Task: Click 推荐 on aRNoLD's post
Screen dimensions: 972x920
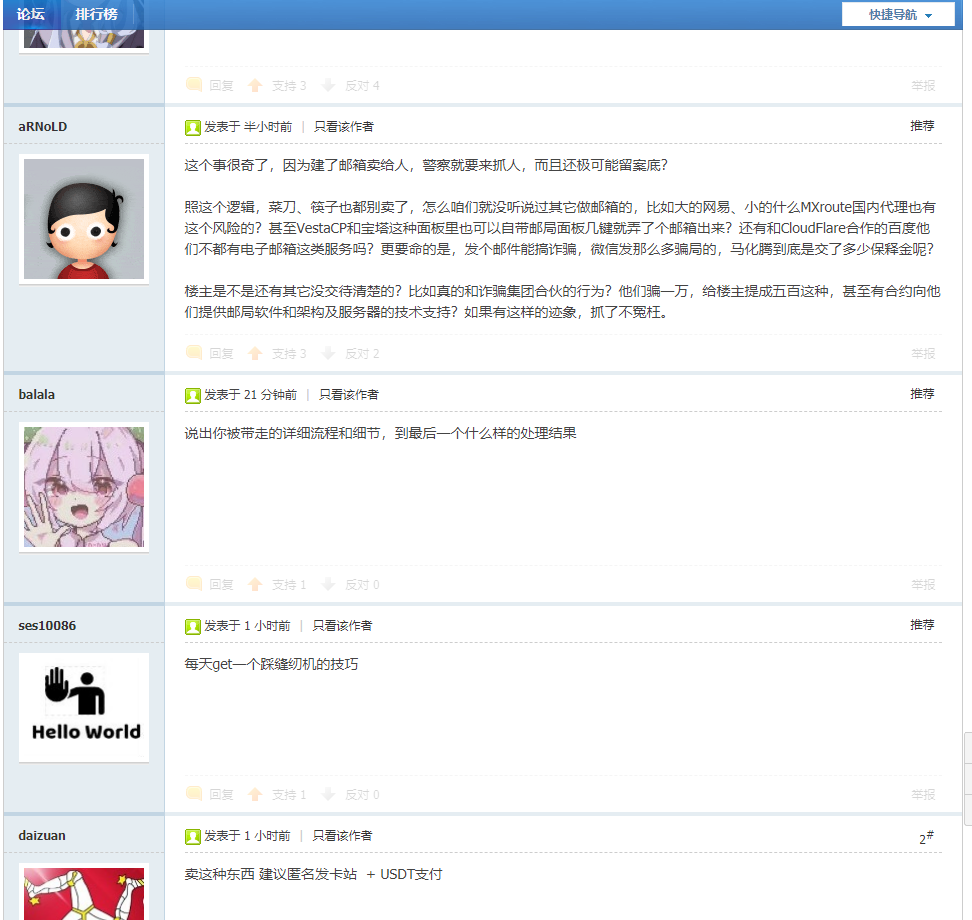Action: click(x=922, y=126)
